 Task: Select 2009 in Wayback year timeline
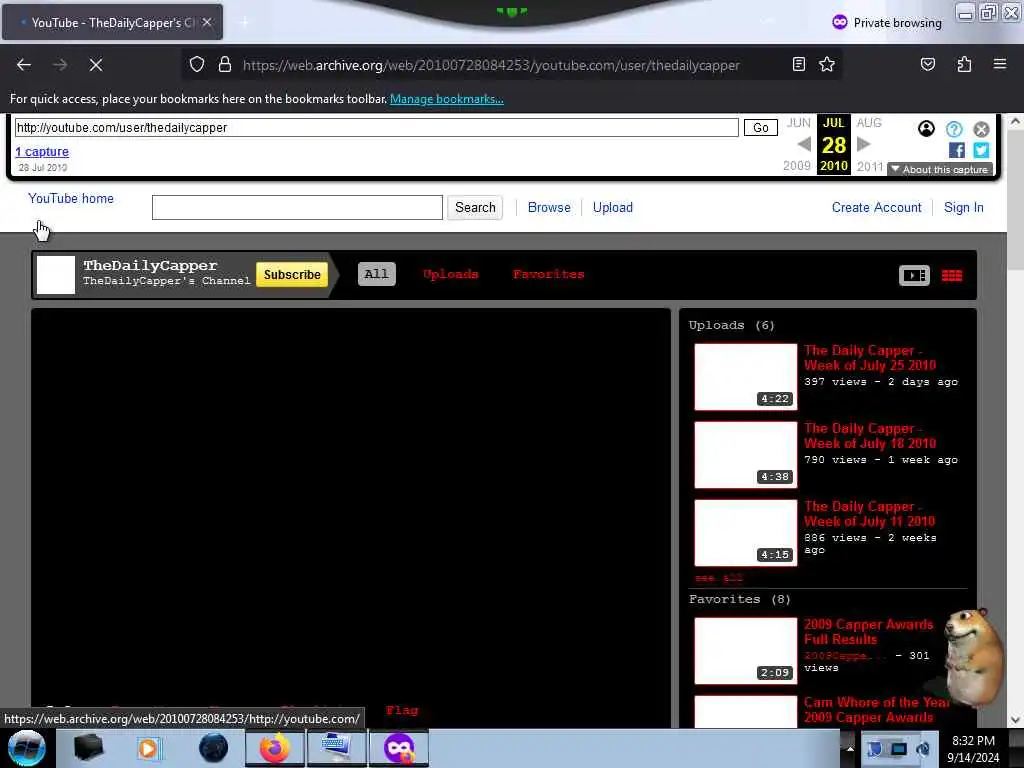click(x=797, y=166)
